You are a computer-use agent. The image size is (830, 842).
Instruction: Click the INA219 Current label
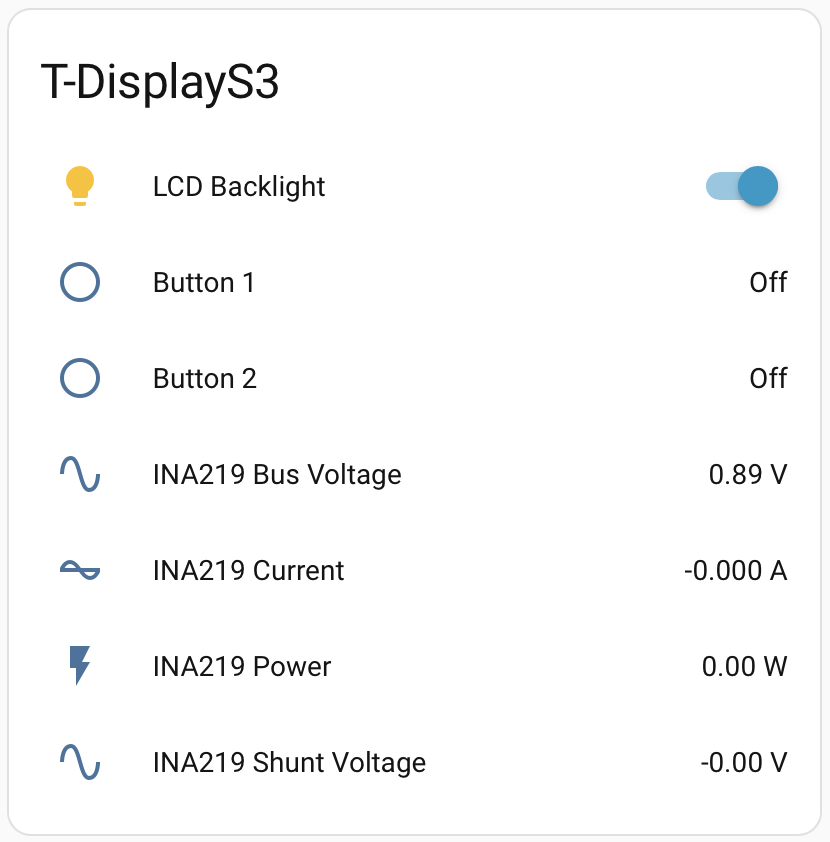coord(248,570)
